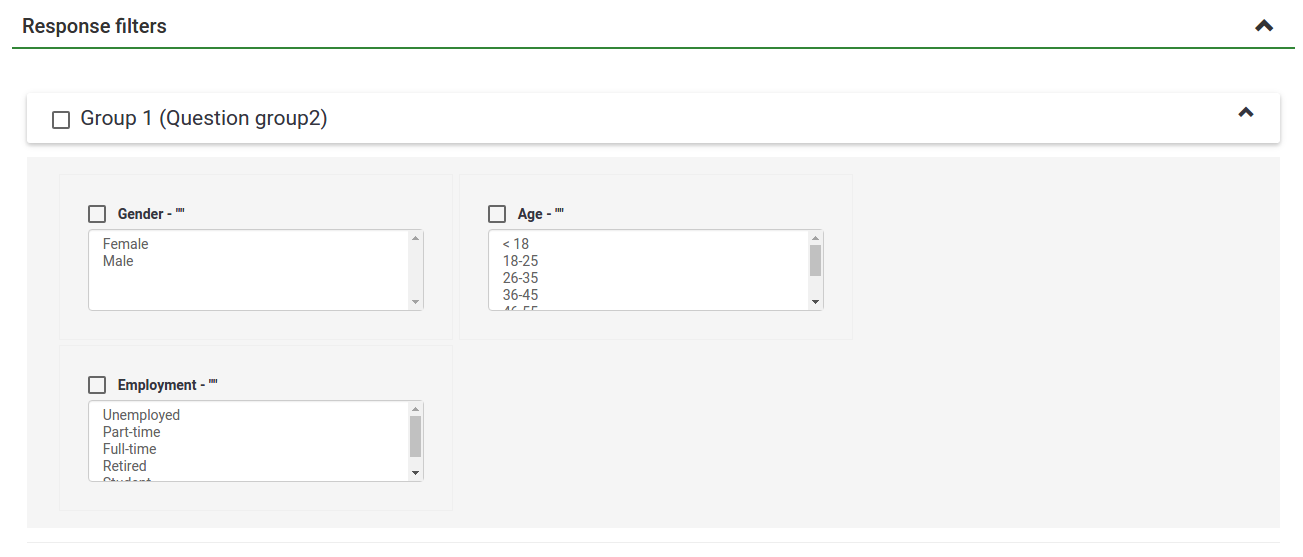Pick the 36-45 age range

[x=520, y=295]
